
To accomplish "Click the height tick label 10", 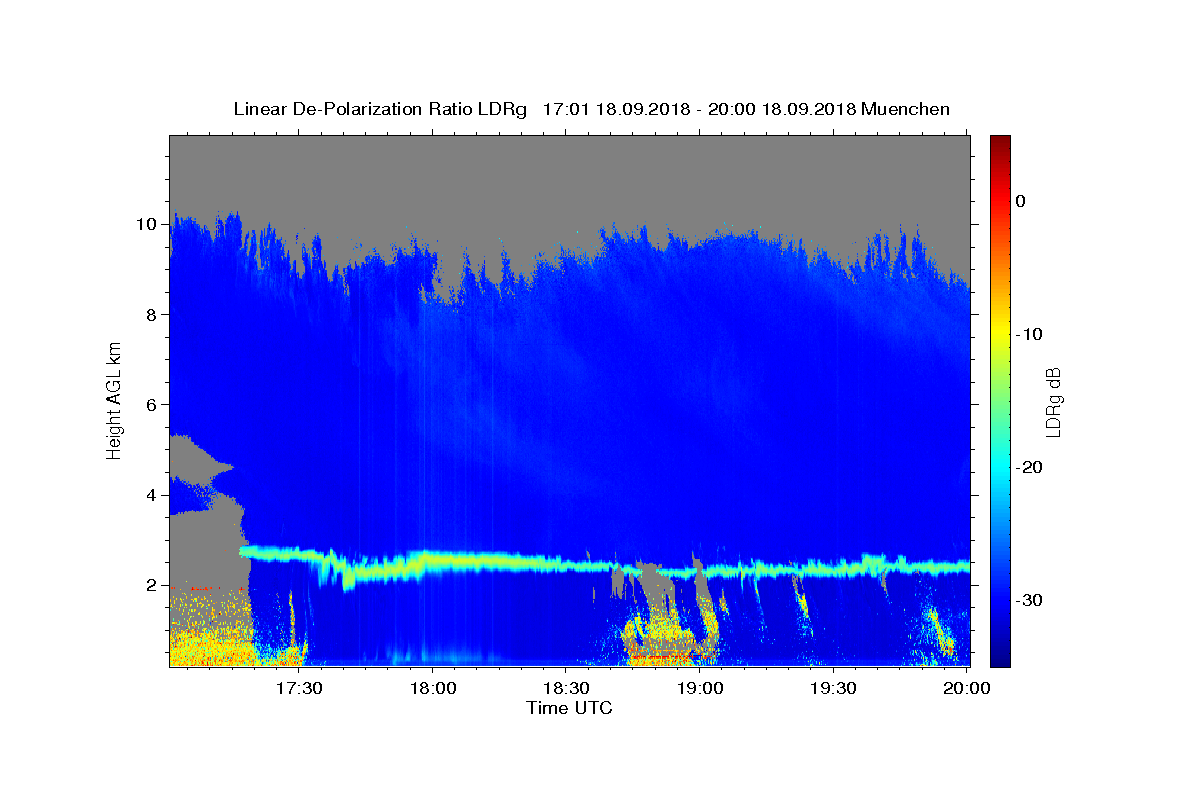I will click(146, 224).
